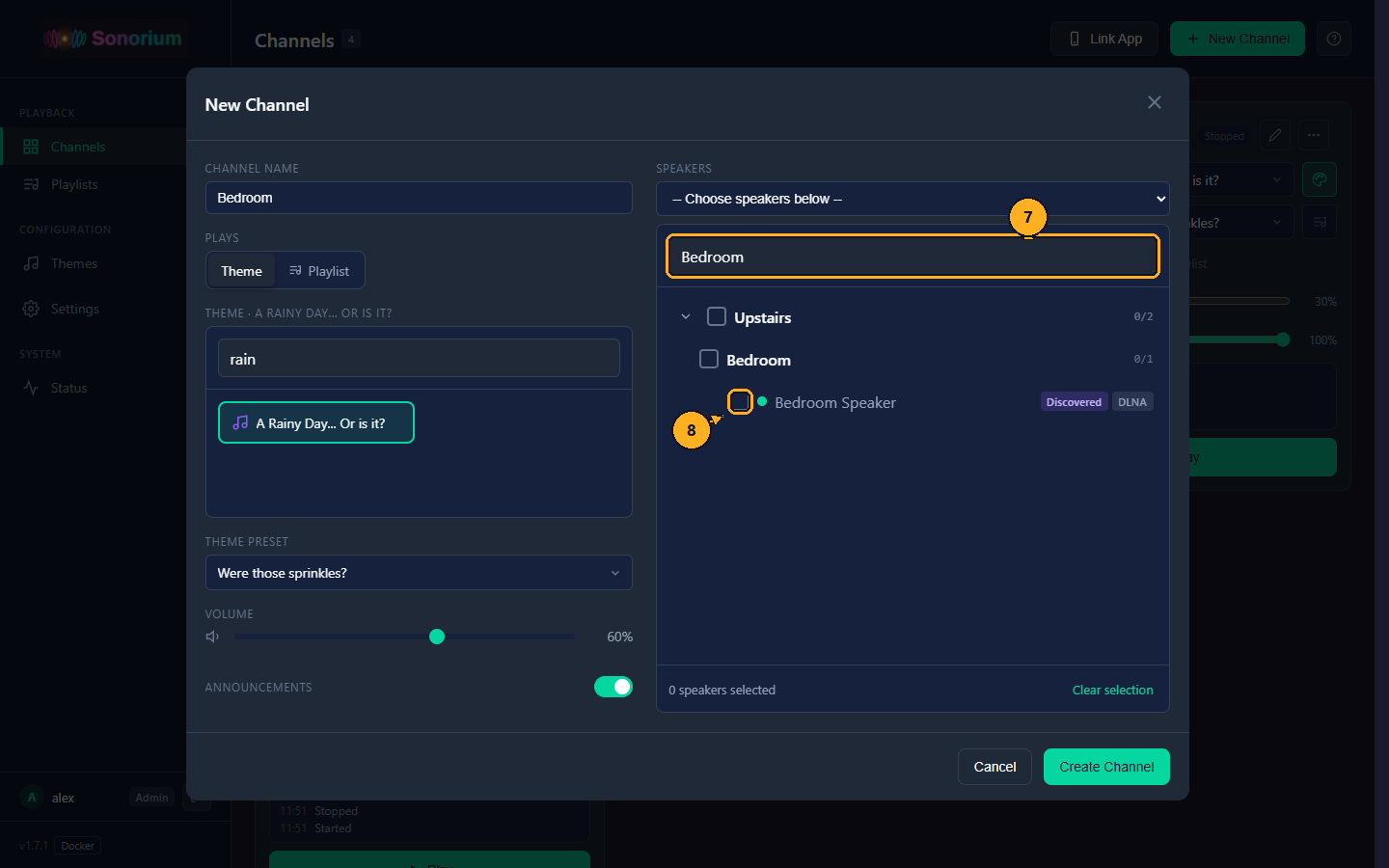Click the theme search field containing rain
The image size is (1389, 868).
coord(419,359)
